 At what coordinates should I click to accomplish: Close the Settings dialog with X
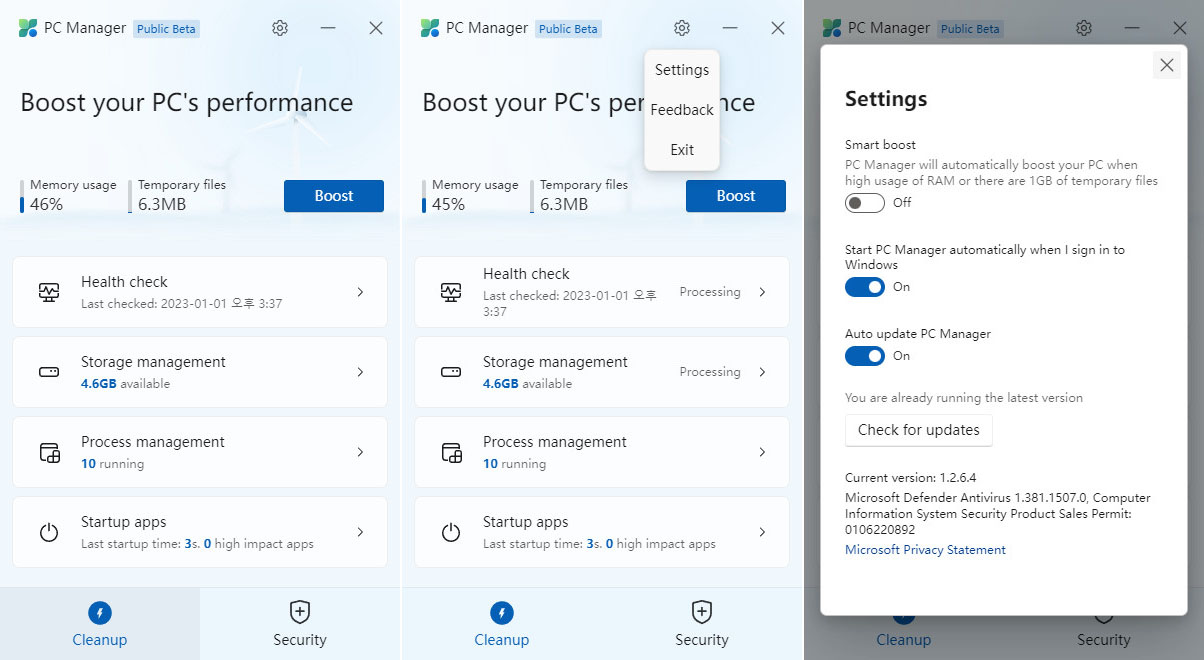(1166, 65)
